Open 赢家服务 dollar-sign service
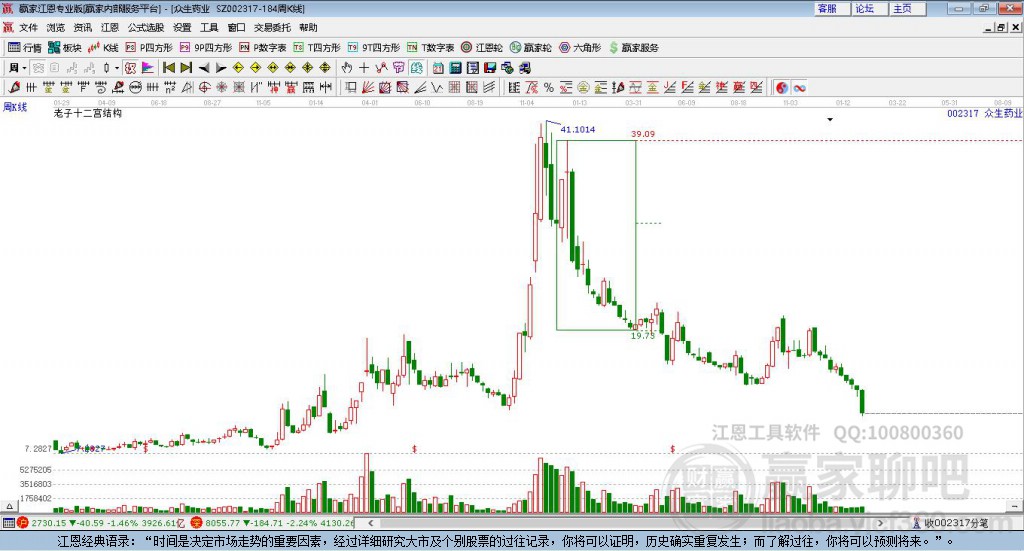The image size is (1024, 551). (633, 48)
